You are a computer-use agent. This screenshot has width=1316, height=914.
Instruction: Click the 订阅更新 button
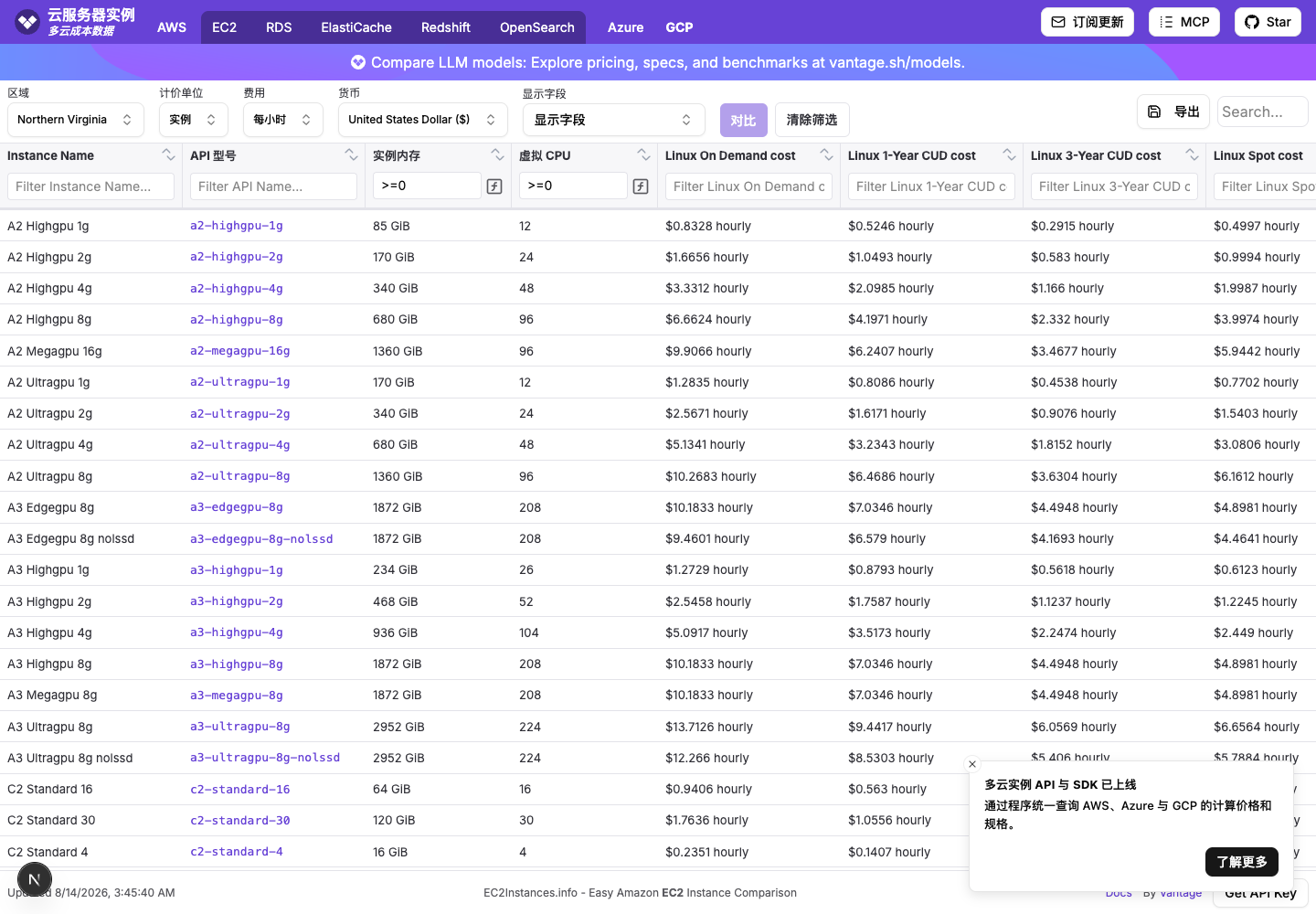[1088, 22]
